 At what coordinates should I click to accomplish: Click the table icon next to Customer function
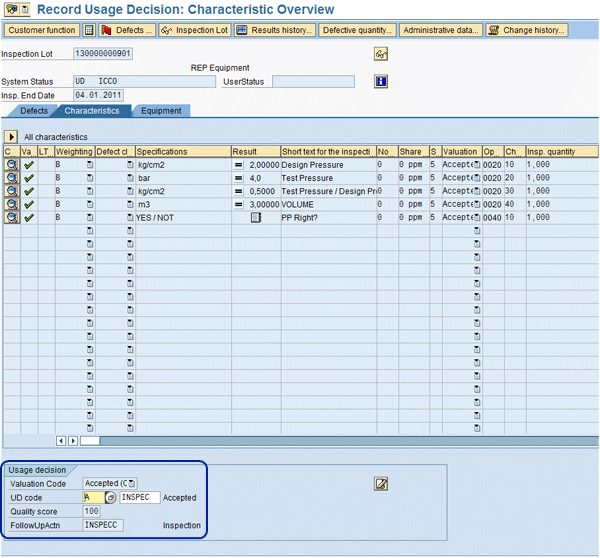tap(89, 30)
